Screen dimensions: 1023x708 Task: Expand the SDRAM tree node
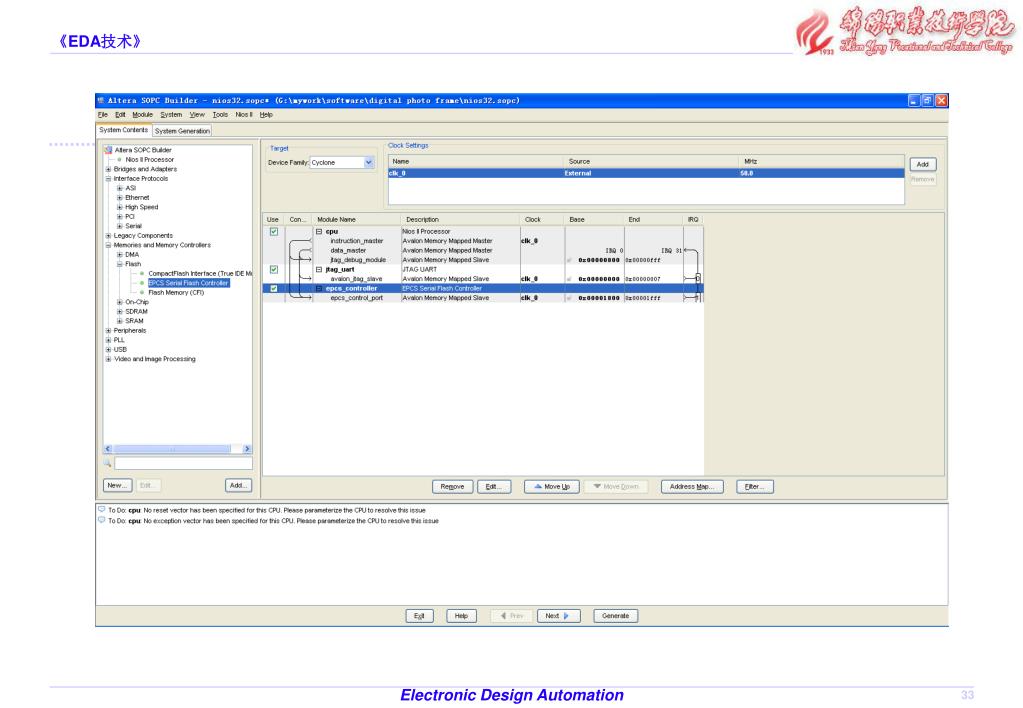pyautogui.click(x=120, y=312)
